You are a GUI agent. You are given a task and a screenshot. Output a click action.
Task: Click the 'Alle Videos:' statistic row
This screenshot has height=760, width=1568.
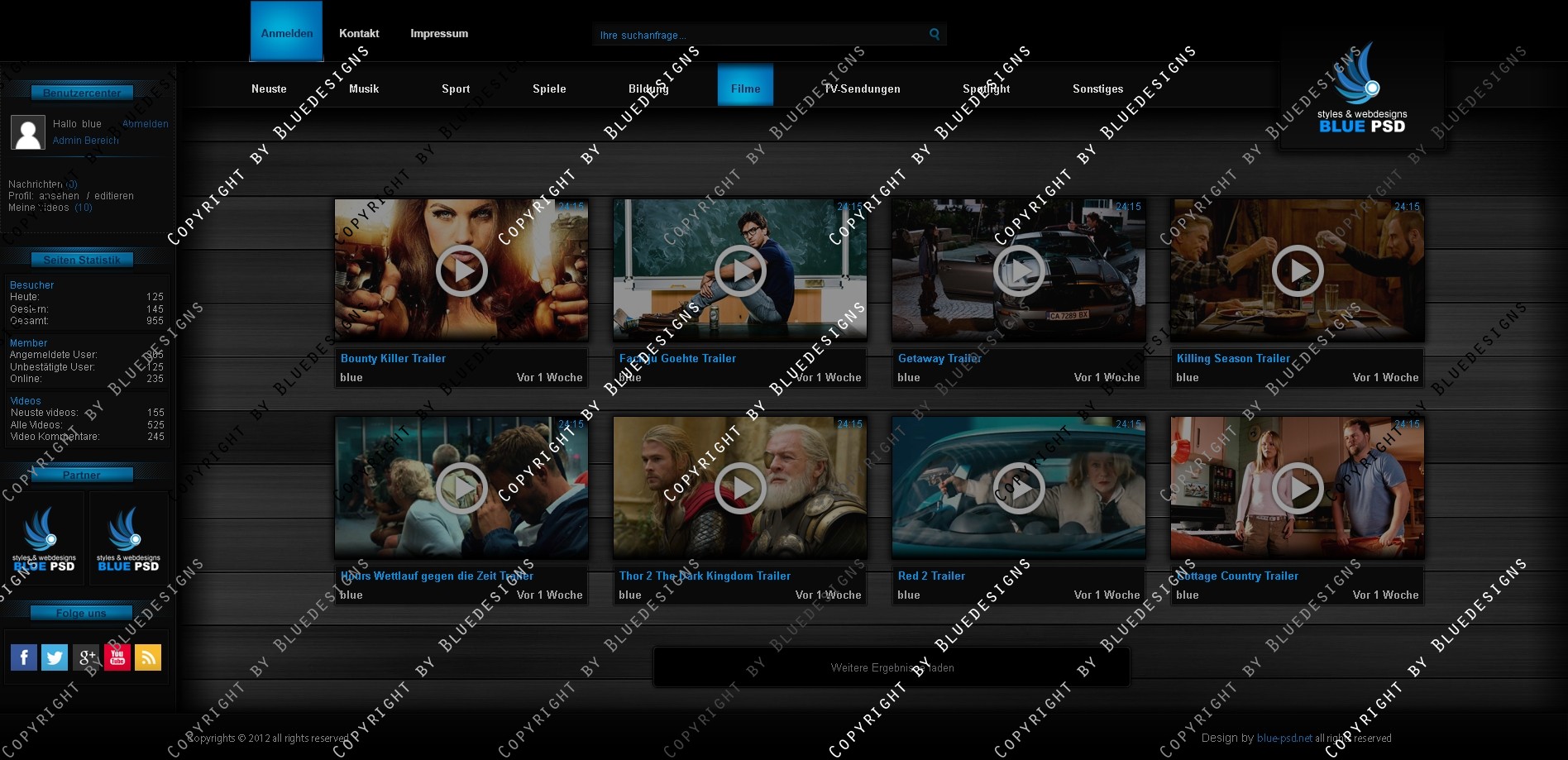click(87, 425)
